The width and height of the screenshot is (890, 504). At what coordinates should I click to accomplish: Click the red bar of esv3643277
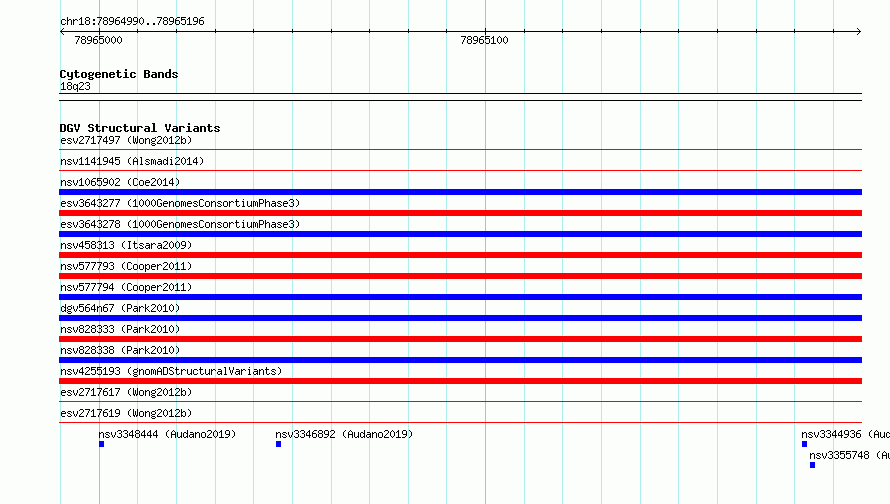pos(460,213)
